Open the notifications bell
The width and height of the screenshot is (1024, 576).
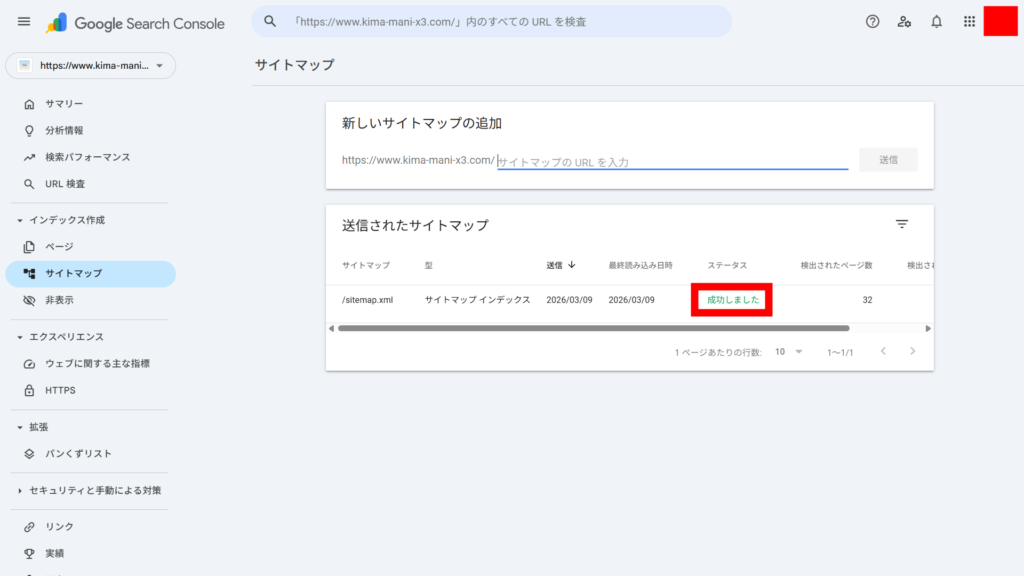click(x=936, y=20)
